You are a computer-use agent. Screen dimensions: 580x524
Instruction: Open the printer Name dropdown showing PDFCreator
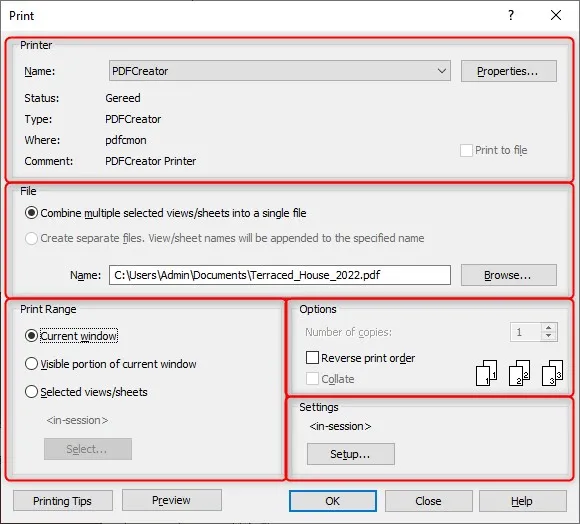pos(280,71)
